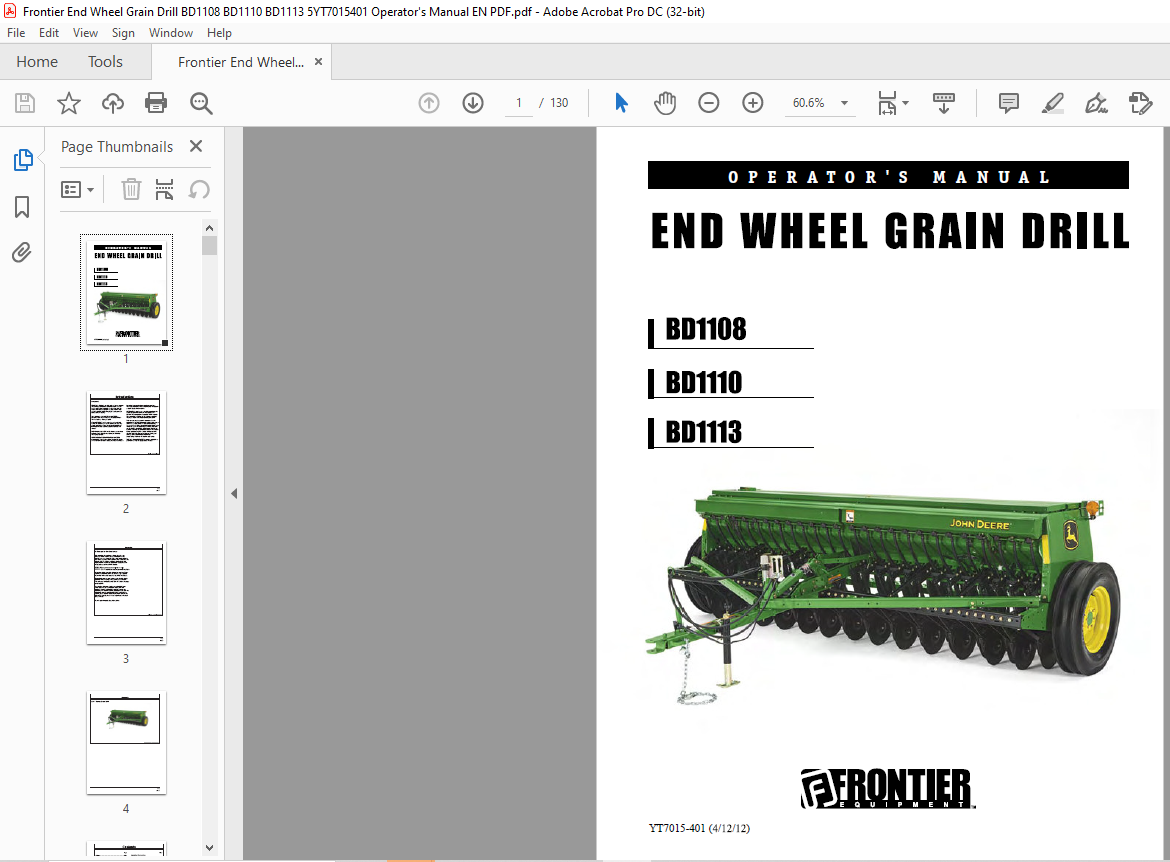Click the "OPERATOR'S MANUAL" banner text
Viewport: 1170px width, 862px height.
[889, 177]
